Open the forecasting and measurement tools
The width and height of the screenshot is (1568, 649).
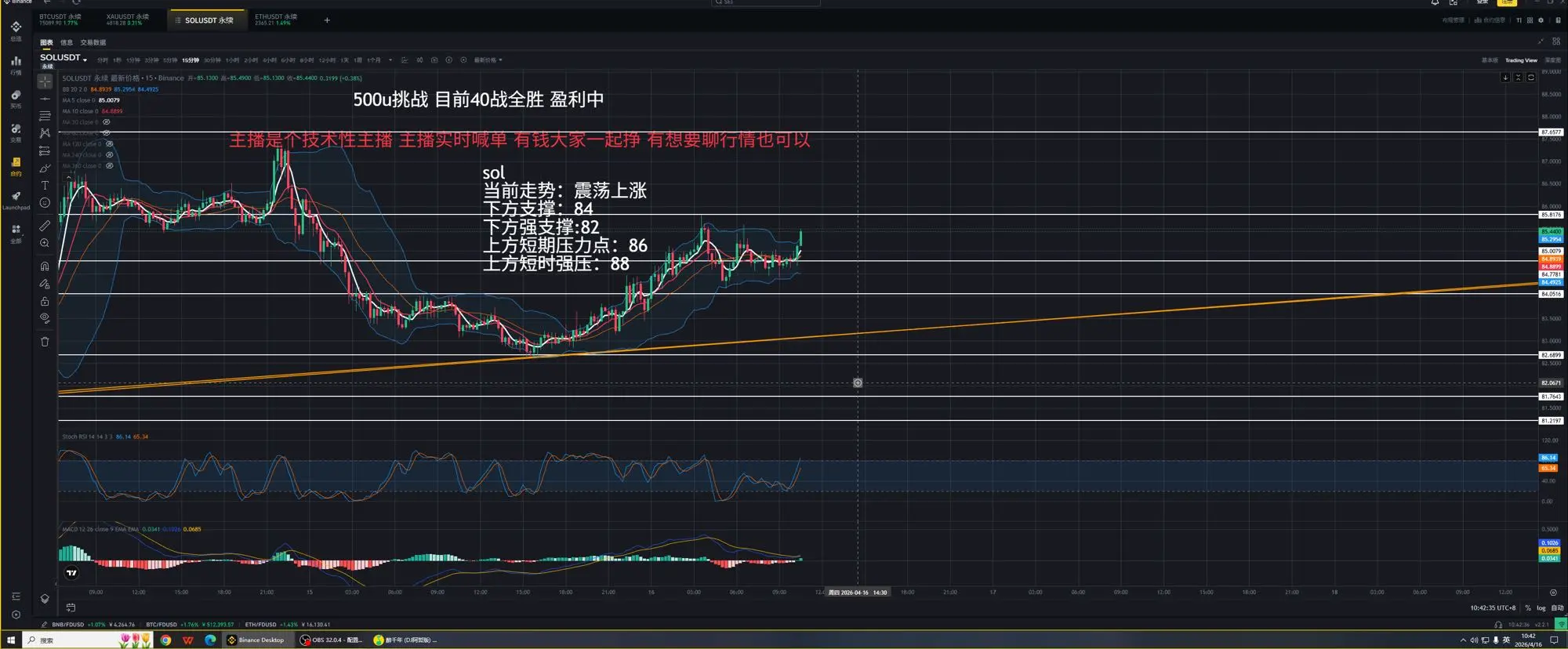pyautogui.click(x=45, y=150)
